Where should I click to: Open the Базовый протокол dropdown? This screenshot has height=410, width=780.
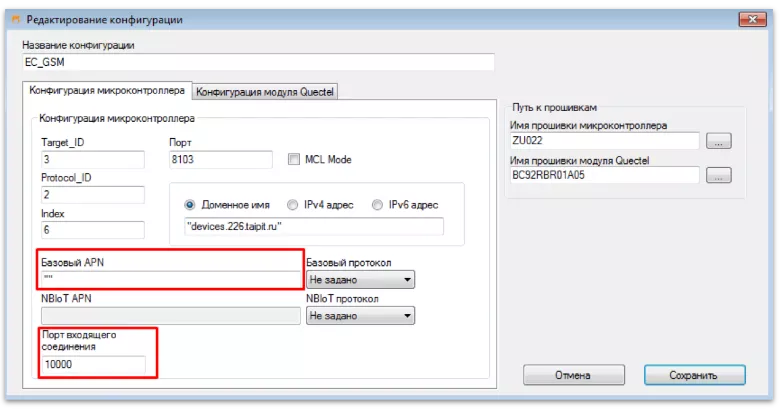pos(360,281)
